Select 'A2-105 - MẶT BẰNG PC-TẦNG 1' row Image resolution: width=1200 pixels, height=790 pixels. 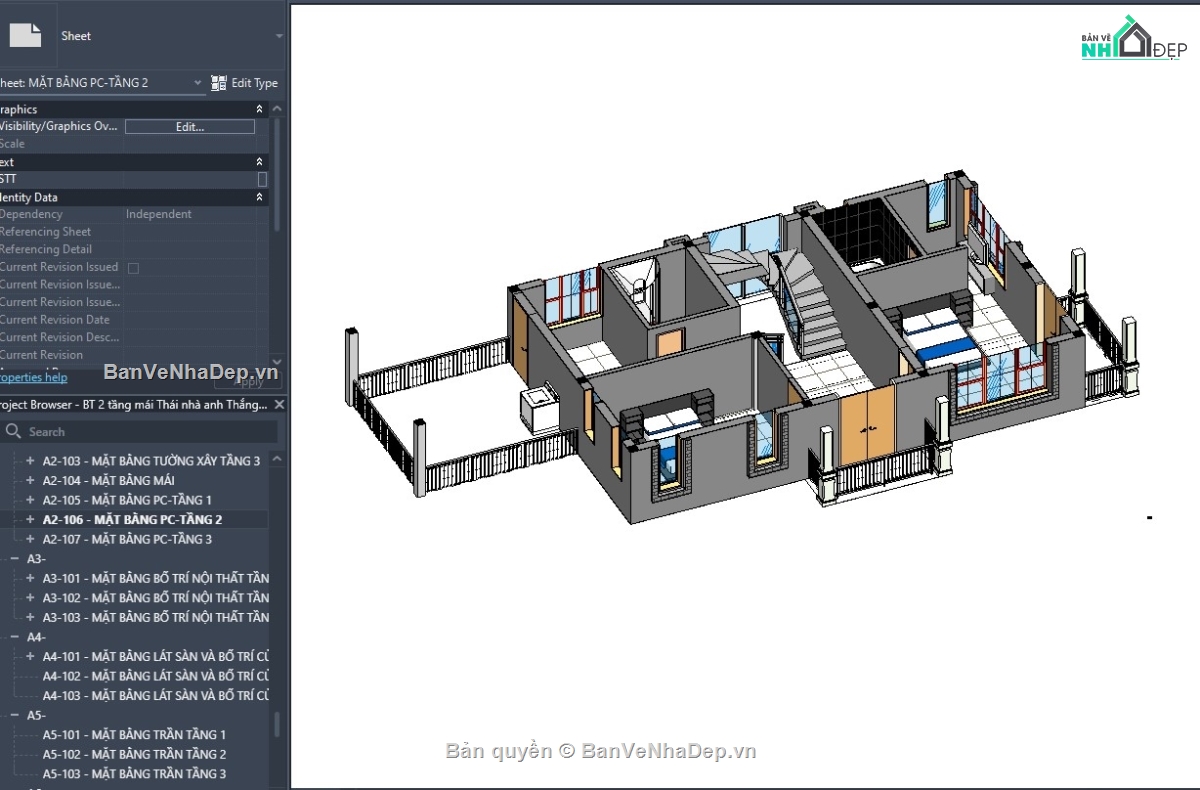coord(127,500)
